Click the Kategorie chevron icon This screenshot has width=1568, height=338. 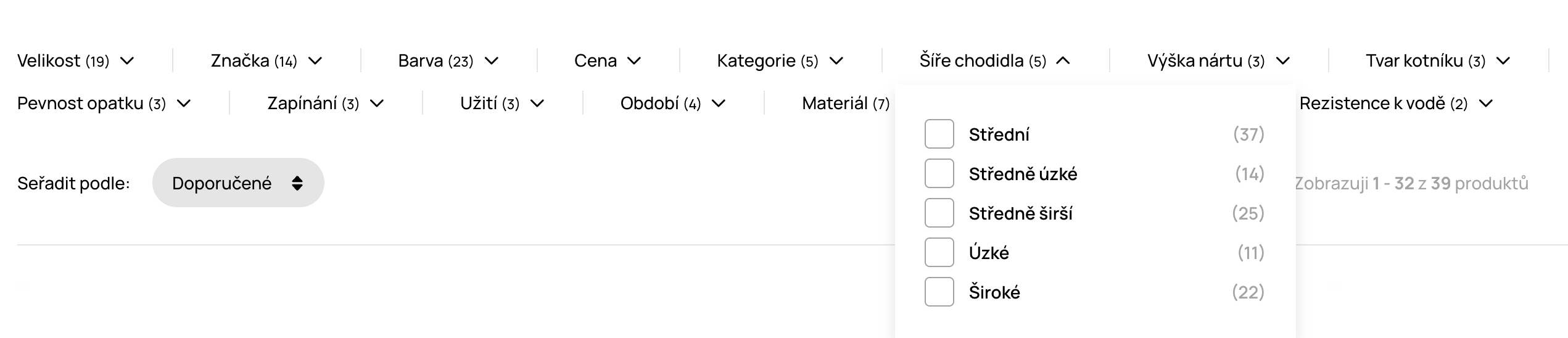click(x=836, y=60)
